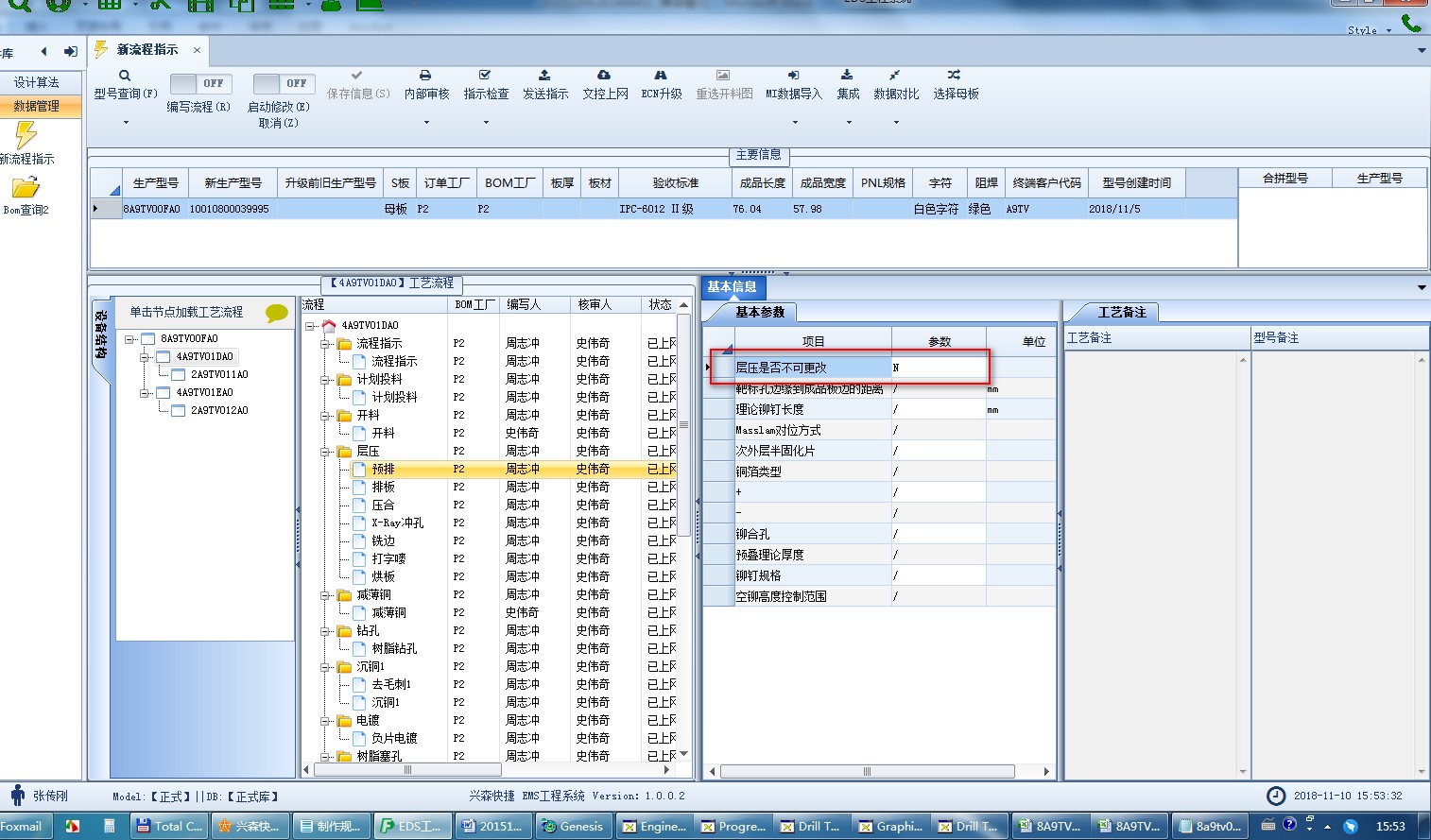
Task: Click the 压合 document icon in tree
Action: (359, 506)
